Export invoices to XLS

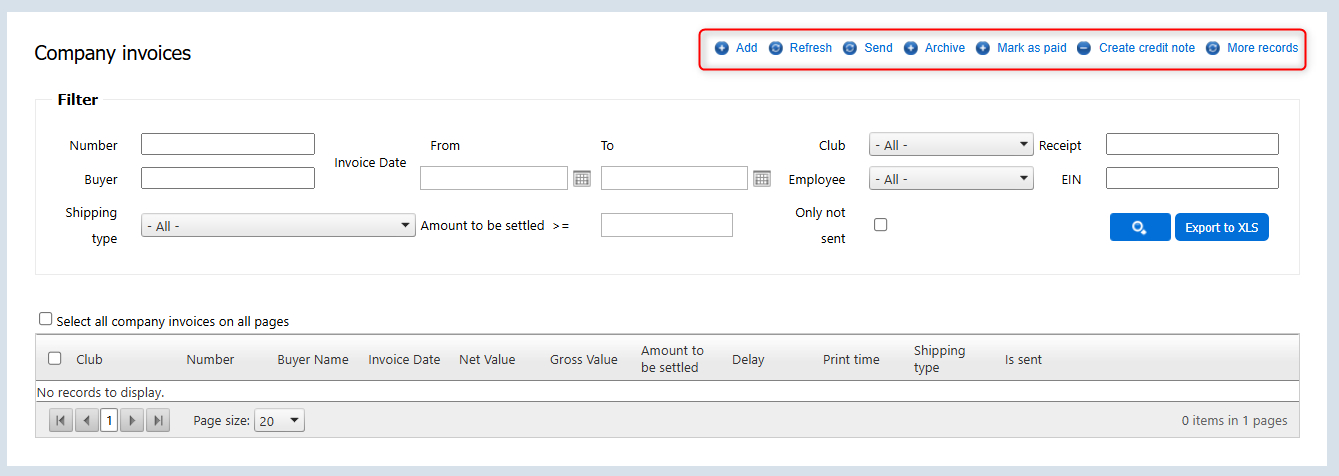[x=1221, y=227]
